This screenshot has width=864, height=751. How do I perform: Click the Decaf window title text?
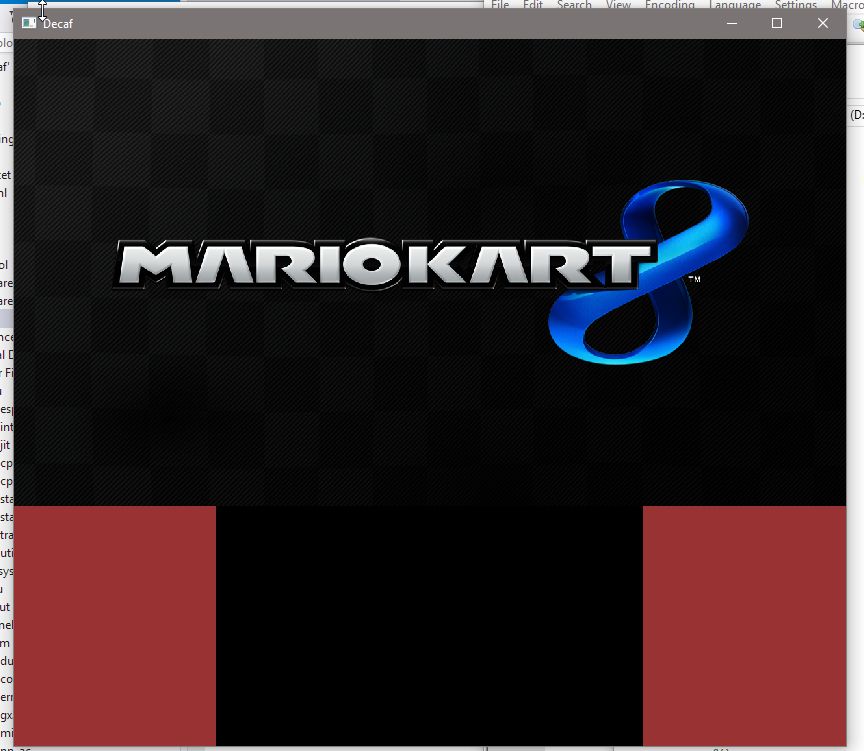click(x=58, y=23)
